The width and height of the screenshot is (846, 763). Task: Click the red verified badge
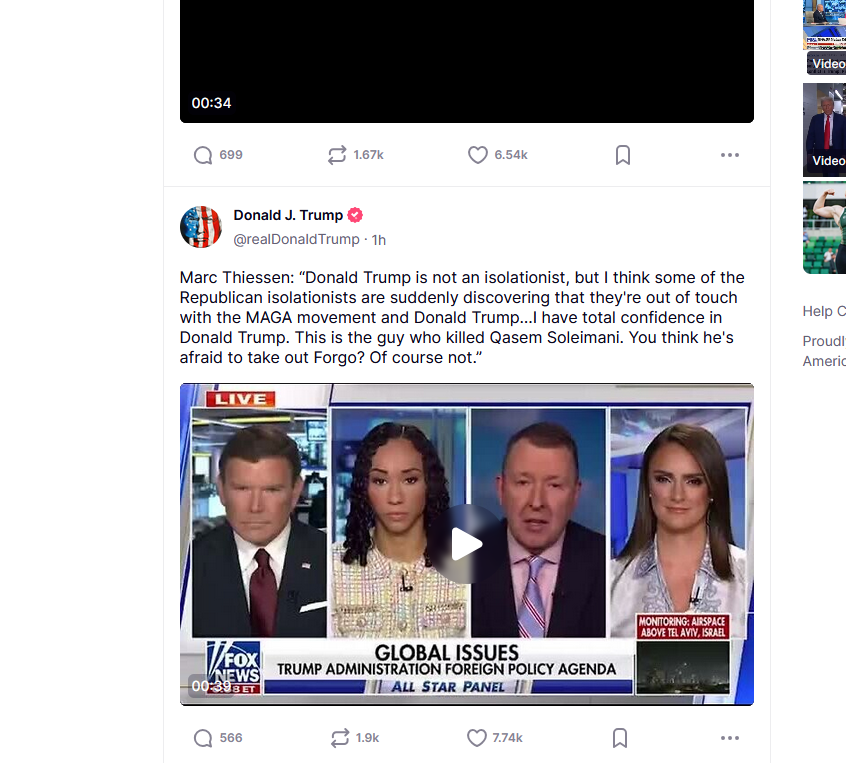tap(354, 215)
